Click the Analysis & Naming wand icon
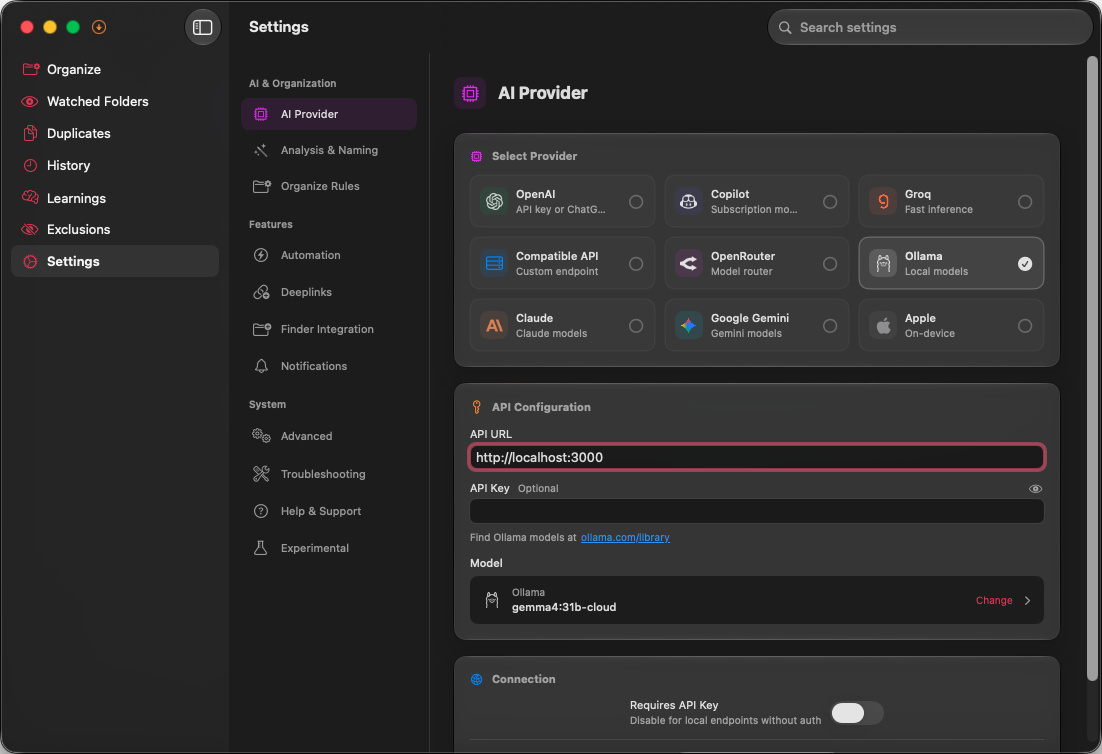The height and width of the screenshot is (754, 1102). tap(261, 150)
